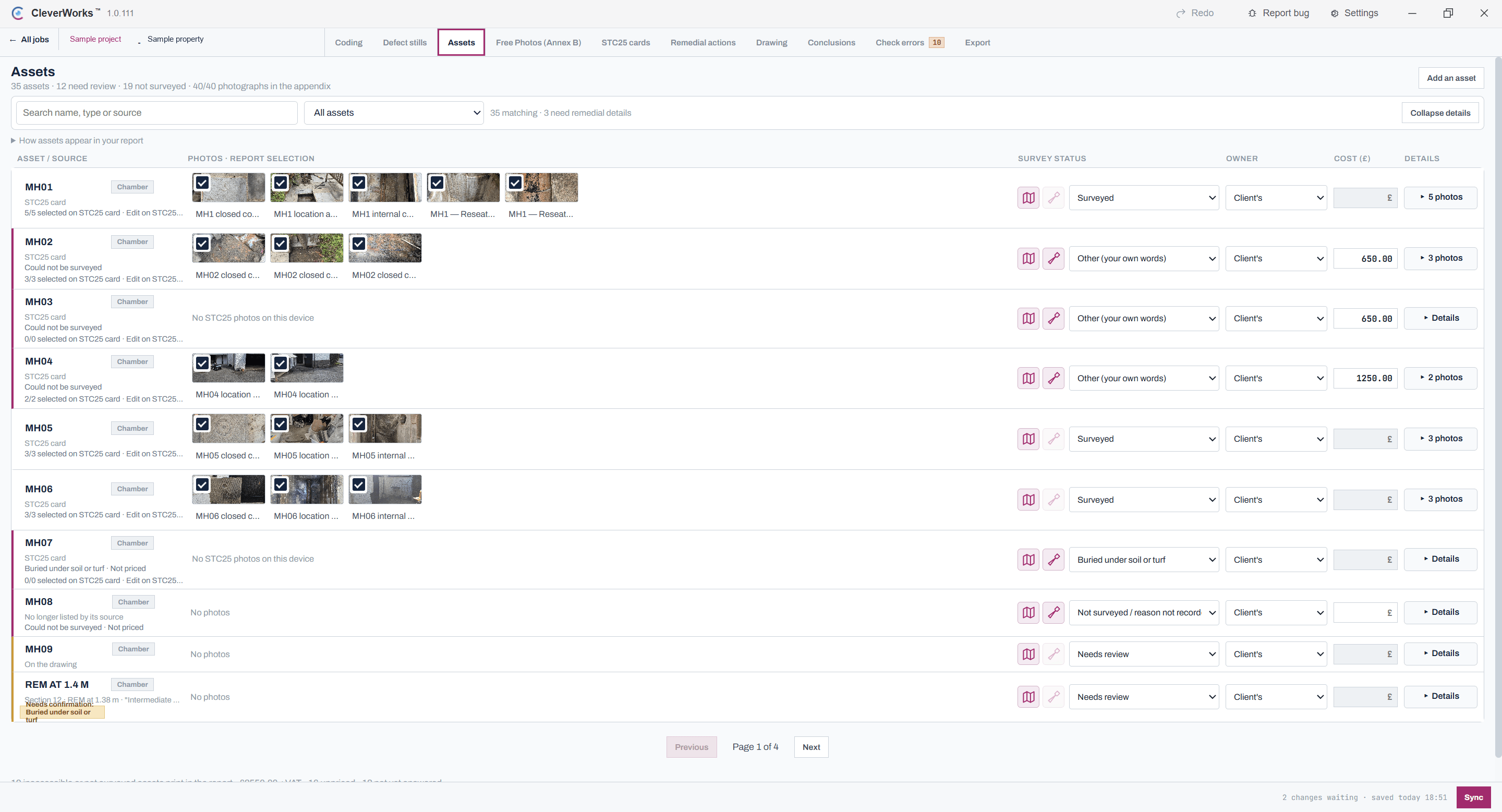
Task: Click the map icon for REM AT 1.4 M
Action: pos(1028,697)
